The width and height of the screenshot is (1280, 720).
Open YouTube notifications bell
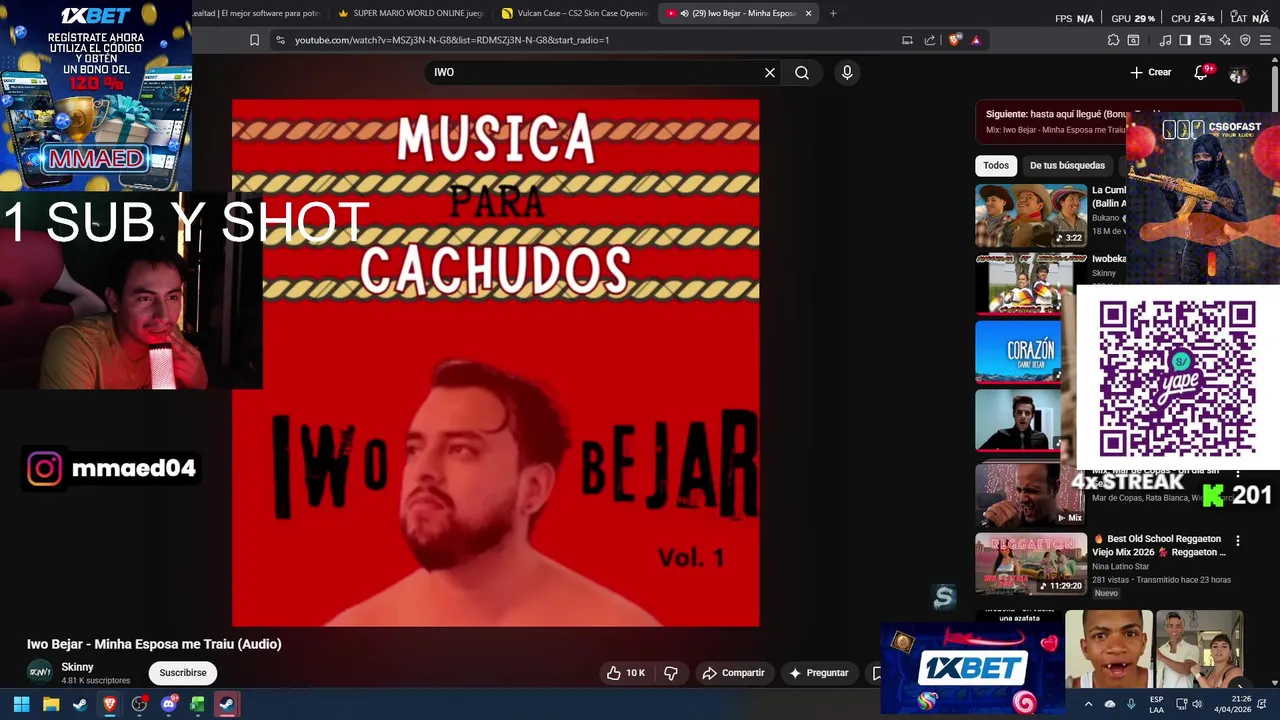(x=1201, y=72)
